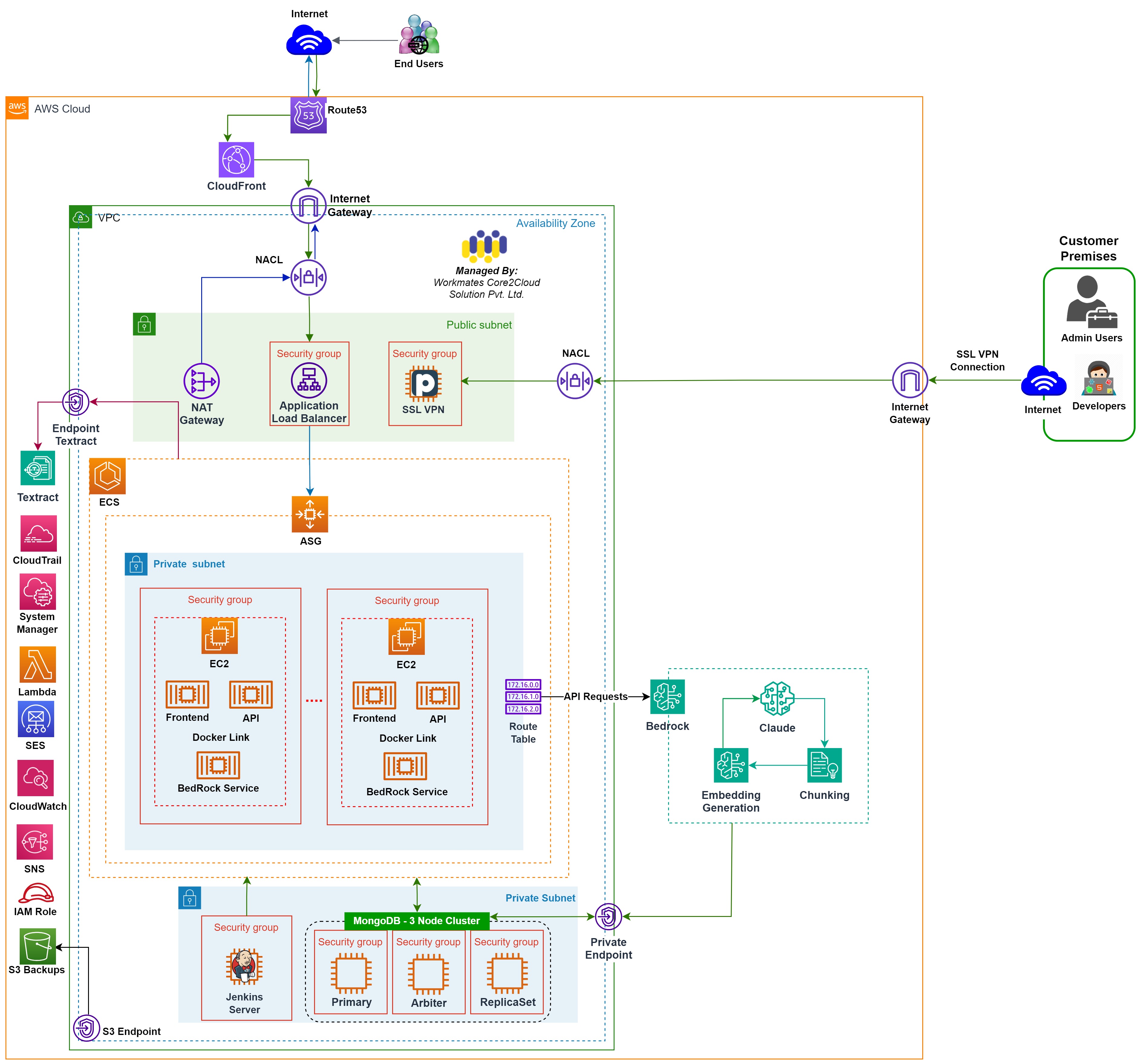Click the first EC2 instance icon
Image resolution: width=1141 pixels, height=1064 pixels.
coord(219,635)
